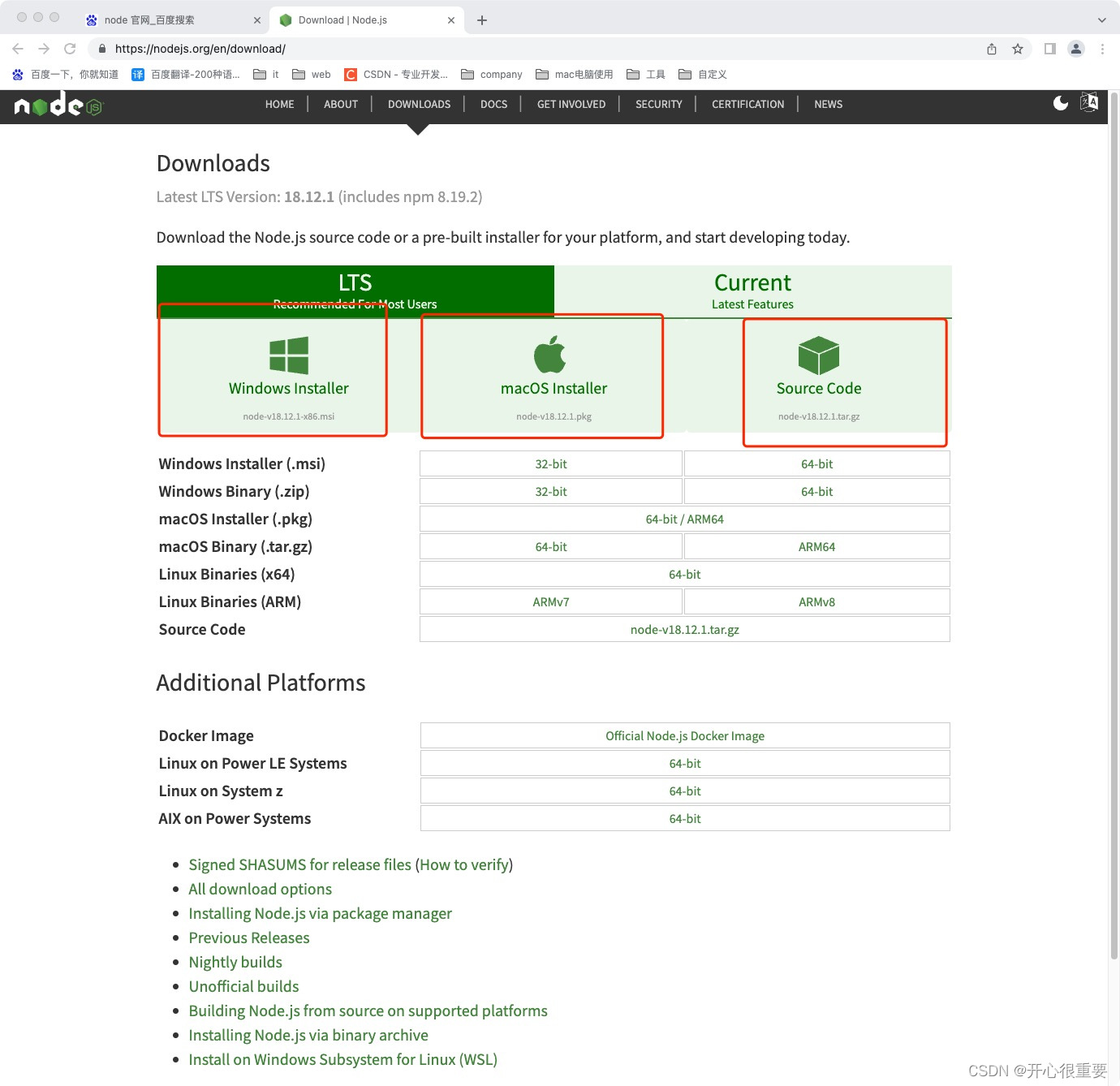
Task: Open 百度翻译 bookmark
Action: tap(186, 75)
